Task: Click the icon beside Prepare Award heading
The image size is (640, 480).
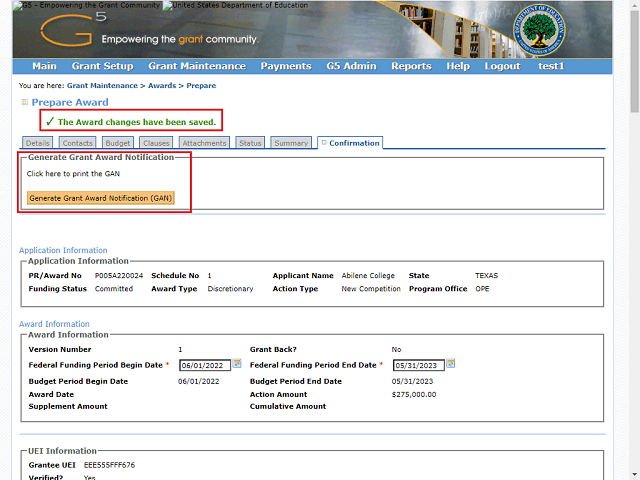Action: (25, 102)
